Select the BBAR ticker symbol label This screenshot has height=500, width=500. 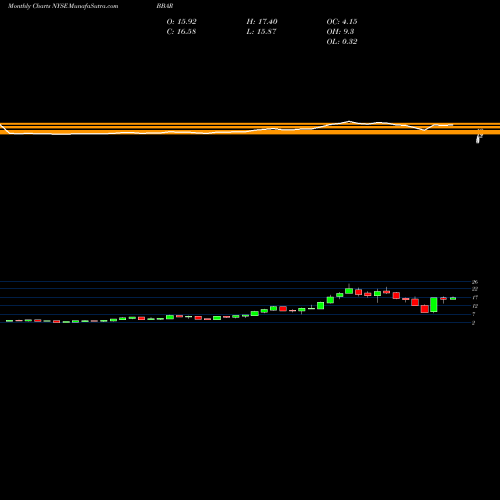[165, 6]
